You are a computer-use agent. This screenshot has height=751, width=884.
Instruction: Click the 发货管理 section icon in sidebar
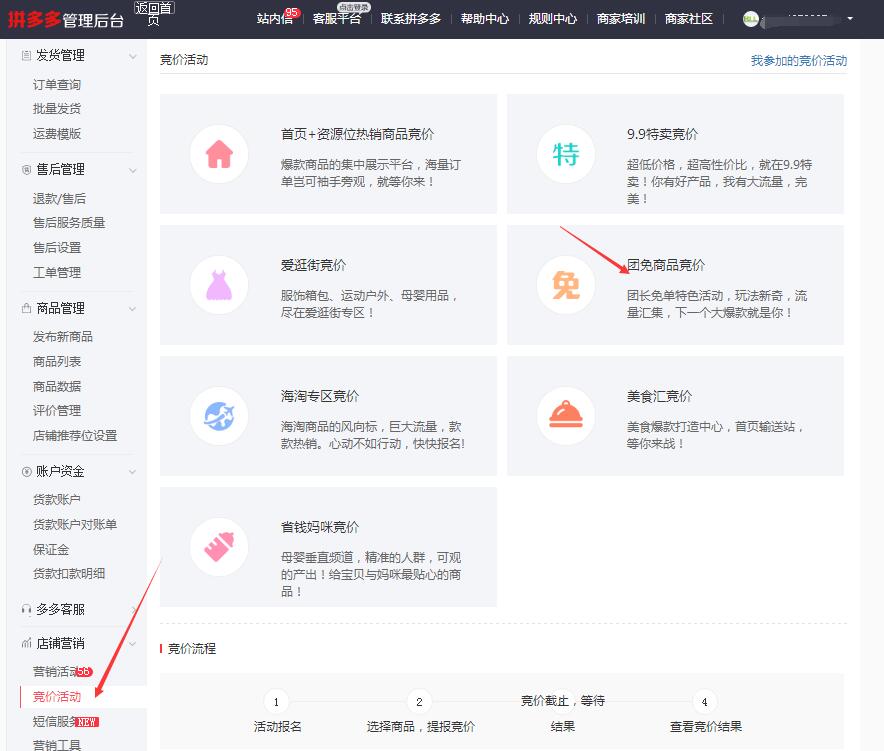click(26, 55)
